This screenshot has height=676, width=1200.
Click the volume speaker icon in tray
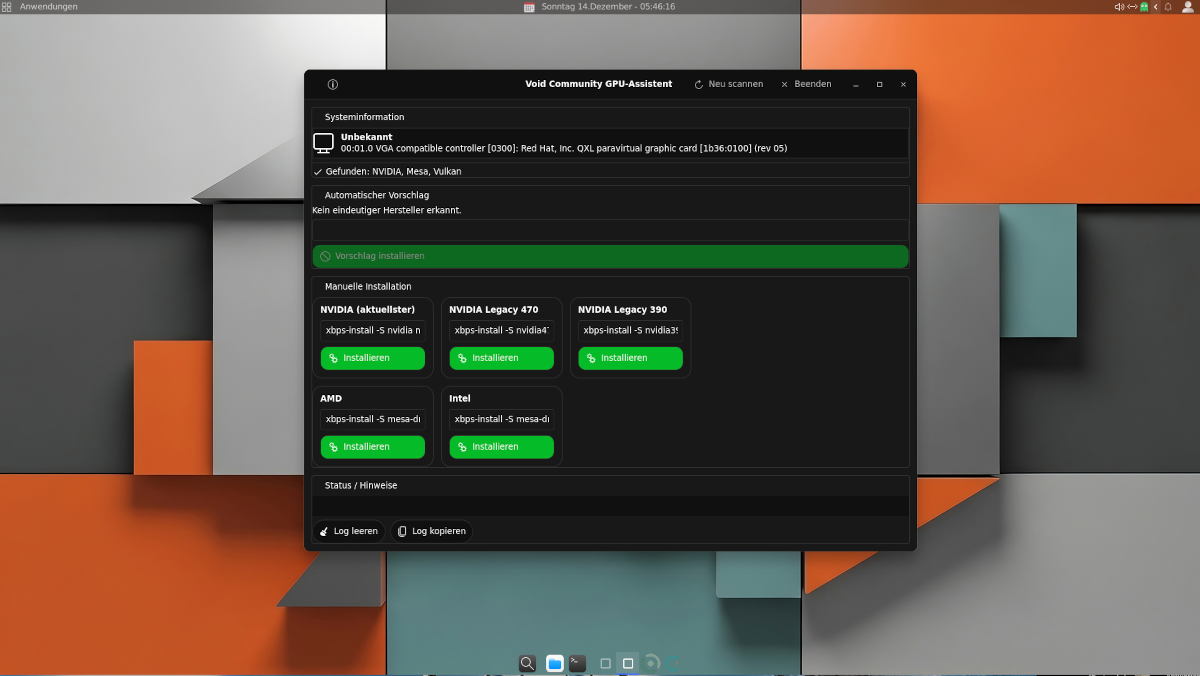[x=1119, y=7]
